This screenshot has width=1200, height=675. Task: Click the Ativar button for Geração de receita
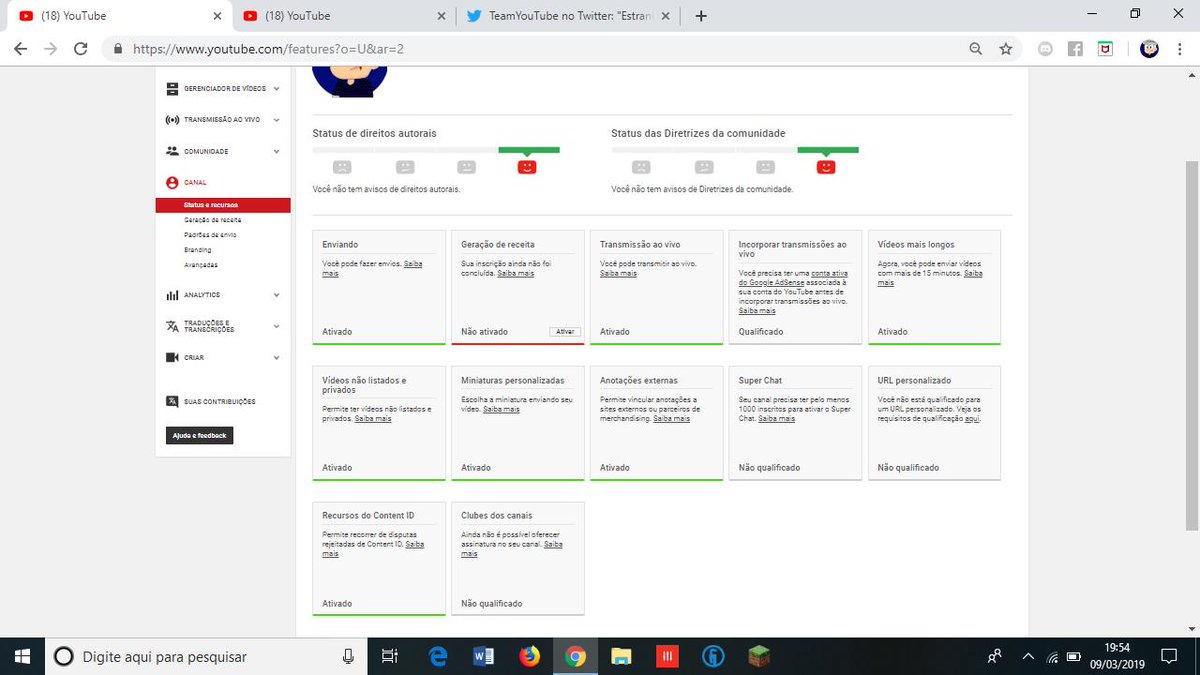[x=565, y=331]
